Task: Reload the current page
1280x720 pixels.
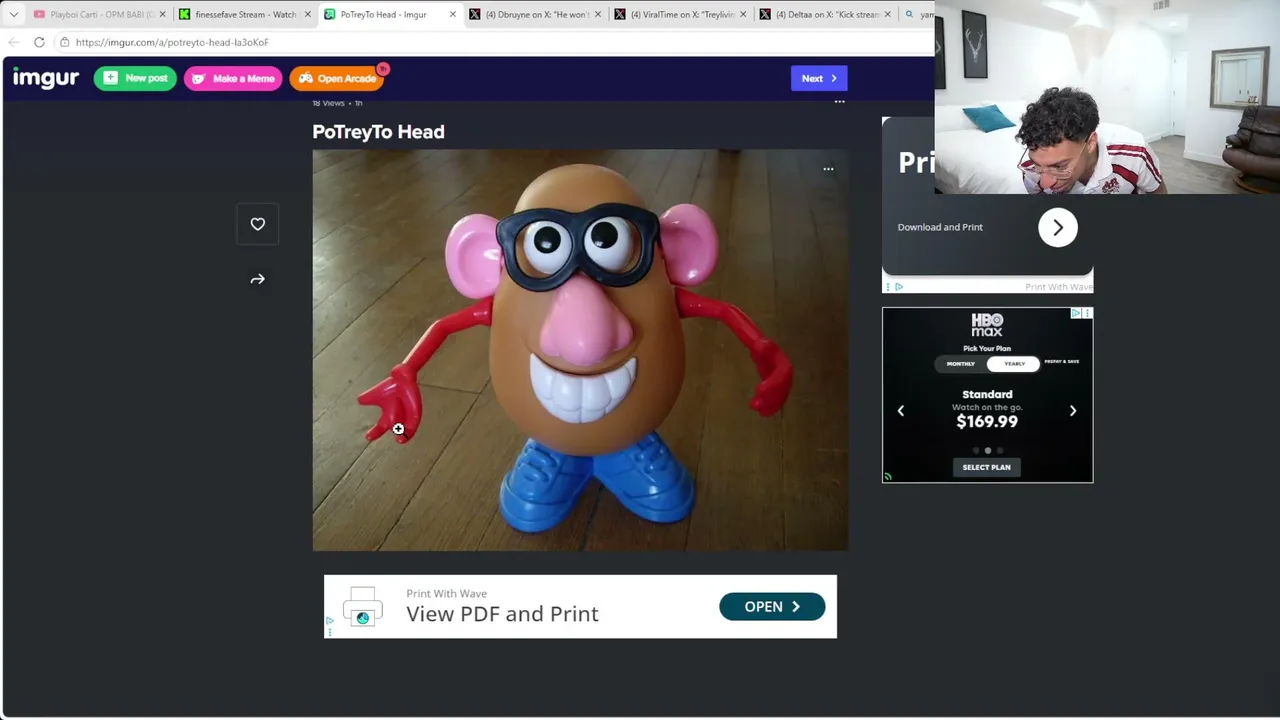Action: (39, 42)
